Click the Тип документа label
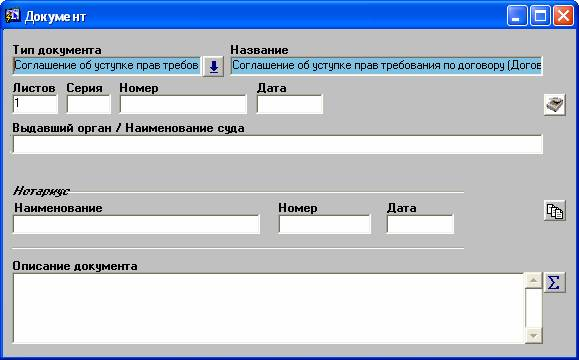The height and width of the screenshot is (360, 579). pyautogui.click(x=57, y=50)
